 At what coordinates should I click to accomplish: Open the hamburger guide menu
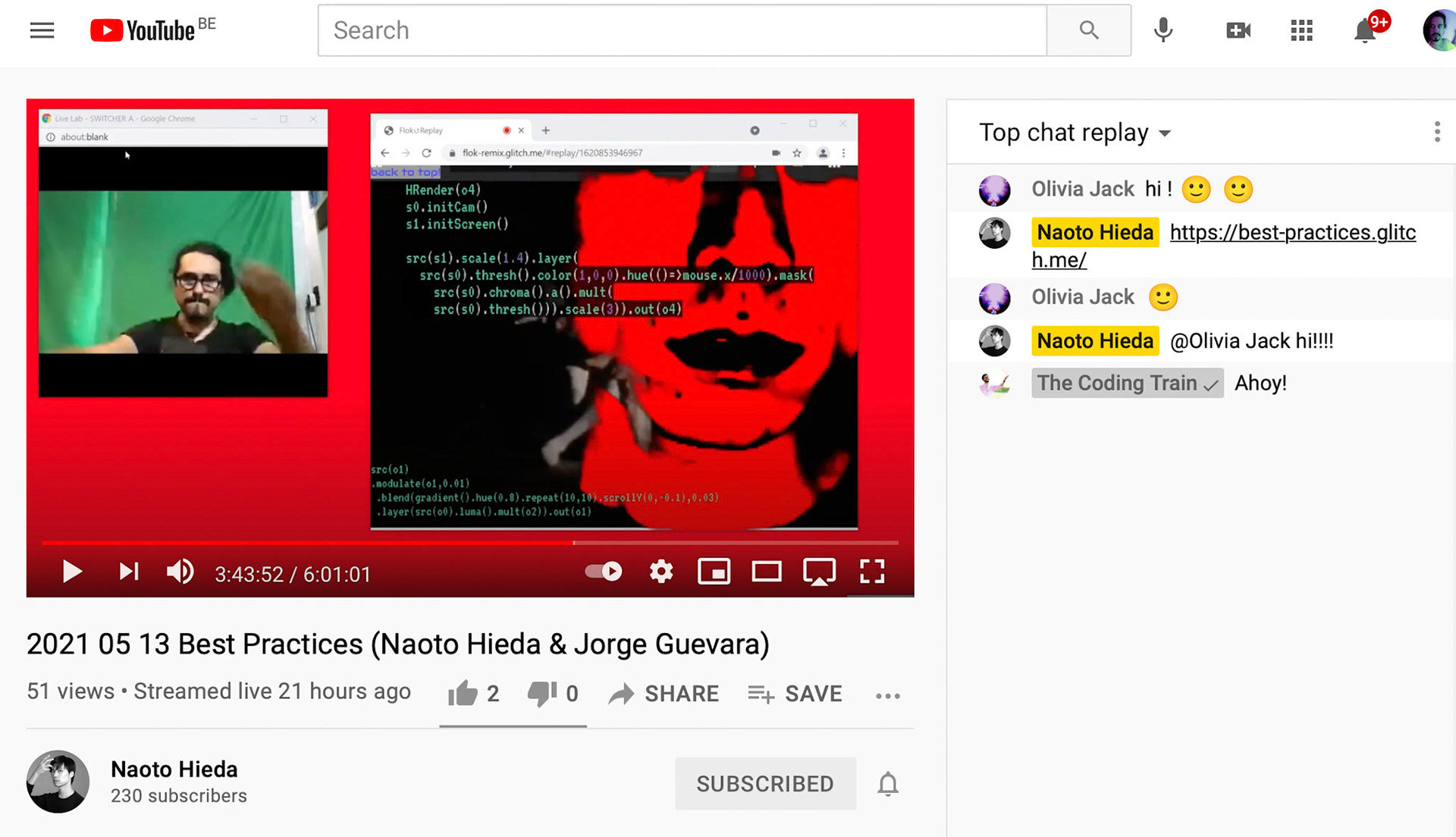coord(42,30)
